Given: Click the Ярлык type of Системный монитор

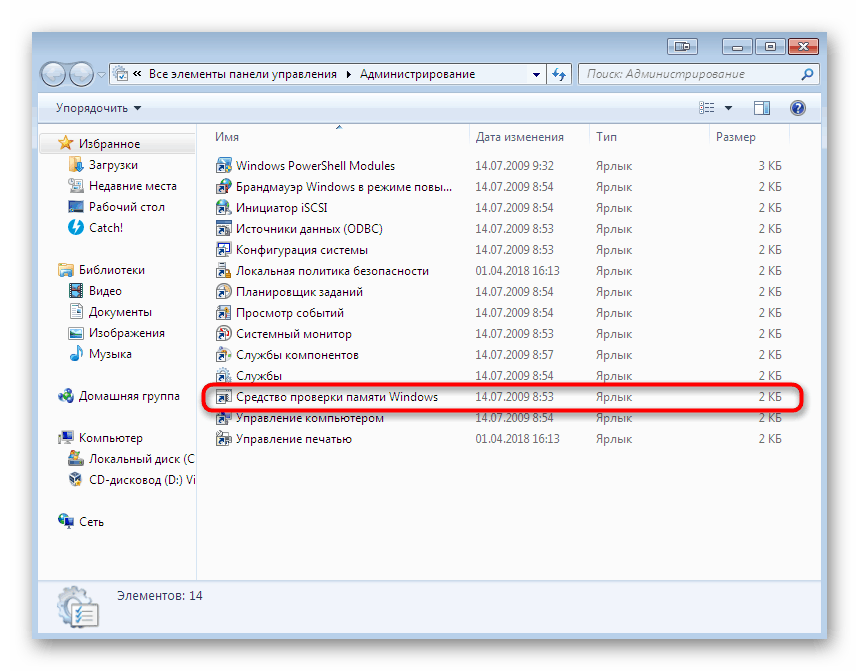Looking at the screenshot, I should point(614,334).
